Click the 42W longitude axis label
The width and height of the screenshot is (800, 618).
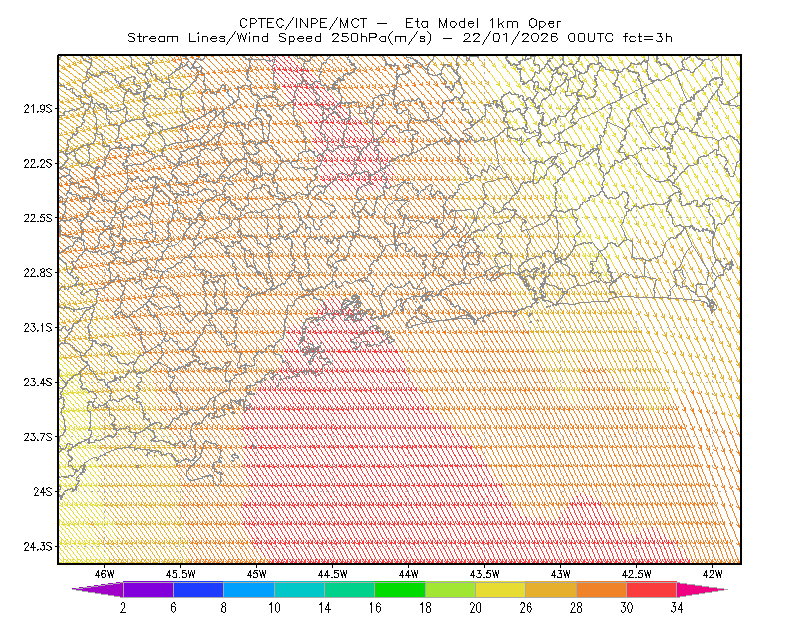click(712, 574)
